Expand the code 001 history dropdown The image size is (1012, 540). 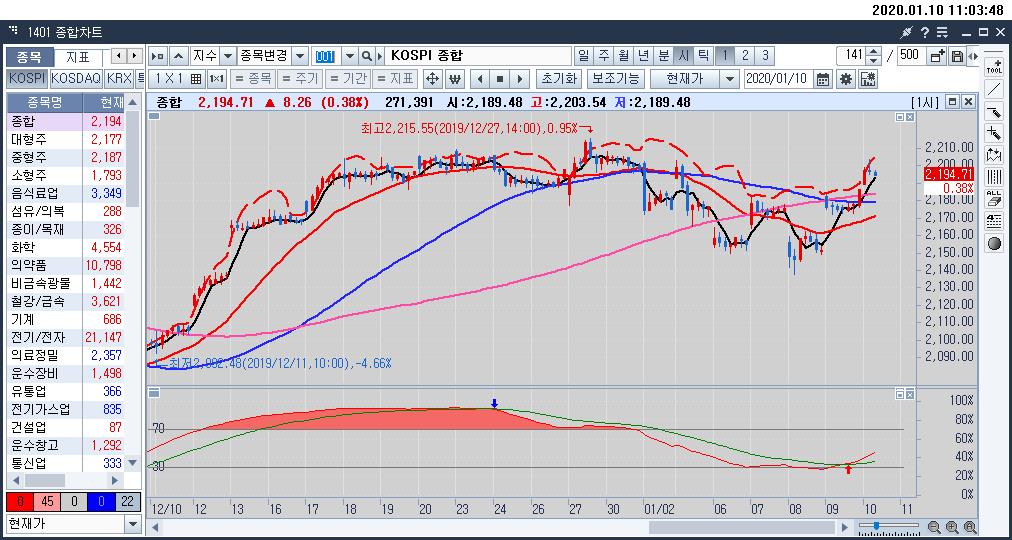pyautogui.click(x=349, y=55)
